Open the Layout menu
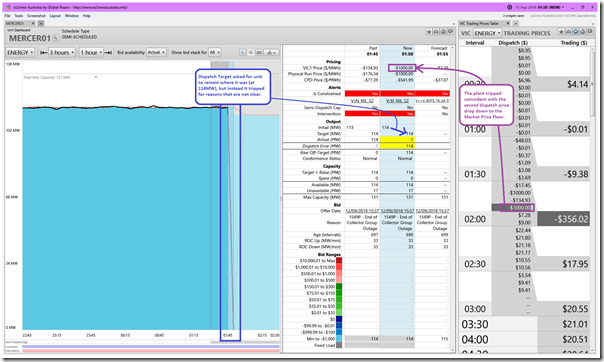 (55, 16)
